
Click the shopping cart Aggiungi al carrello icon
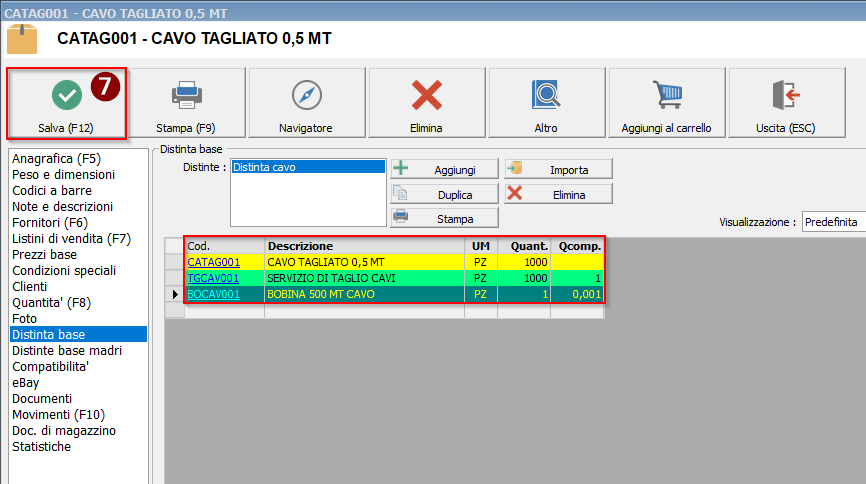(x=666, y=95)
